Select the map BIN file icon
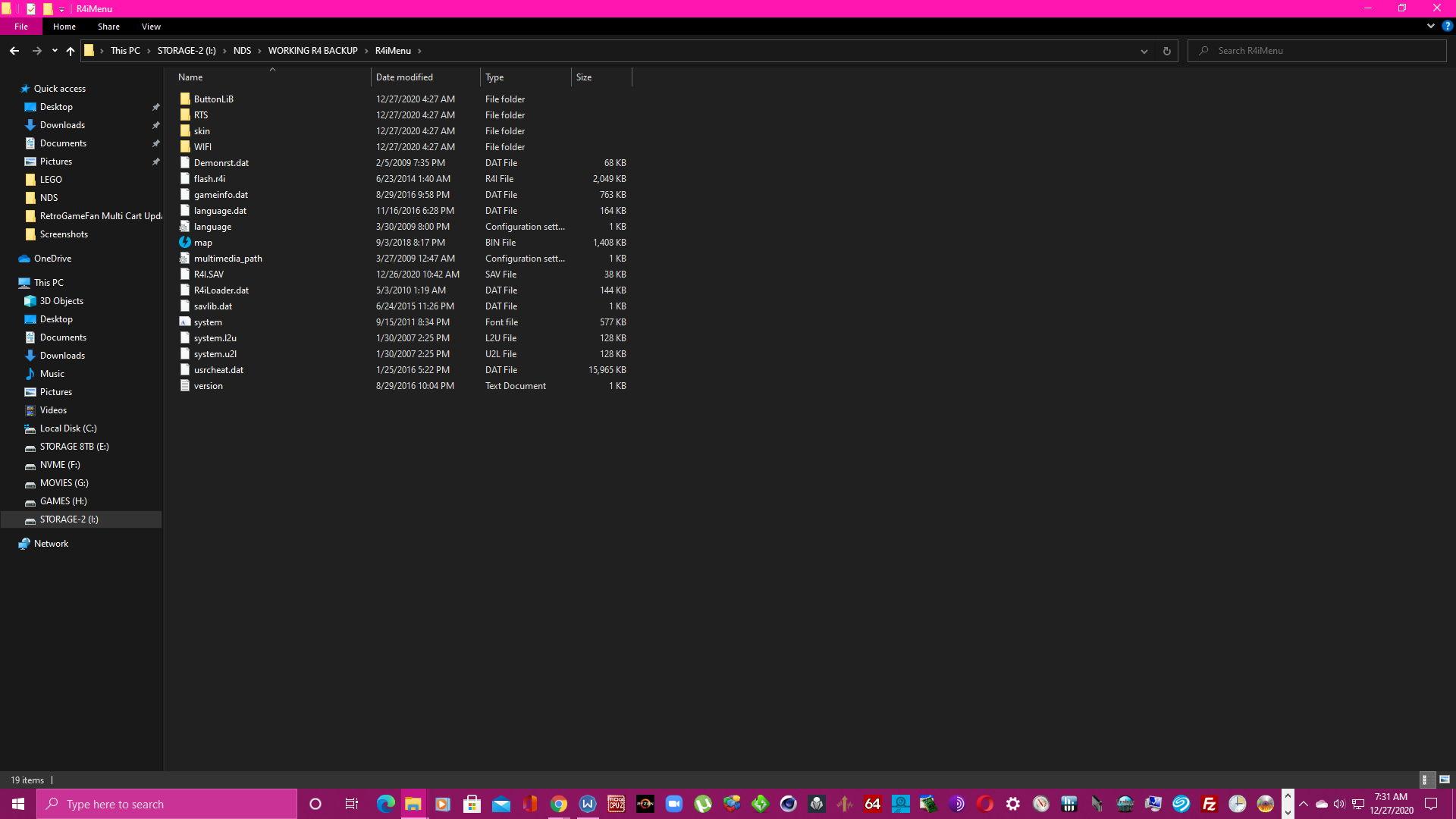Image resolution: width=1456 pixels, height=819 pixels. point(184,243)
